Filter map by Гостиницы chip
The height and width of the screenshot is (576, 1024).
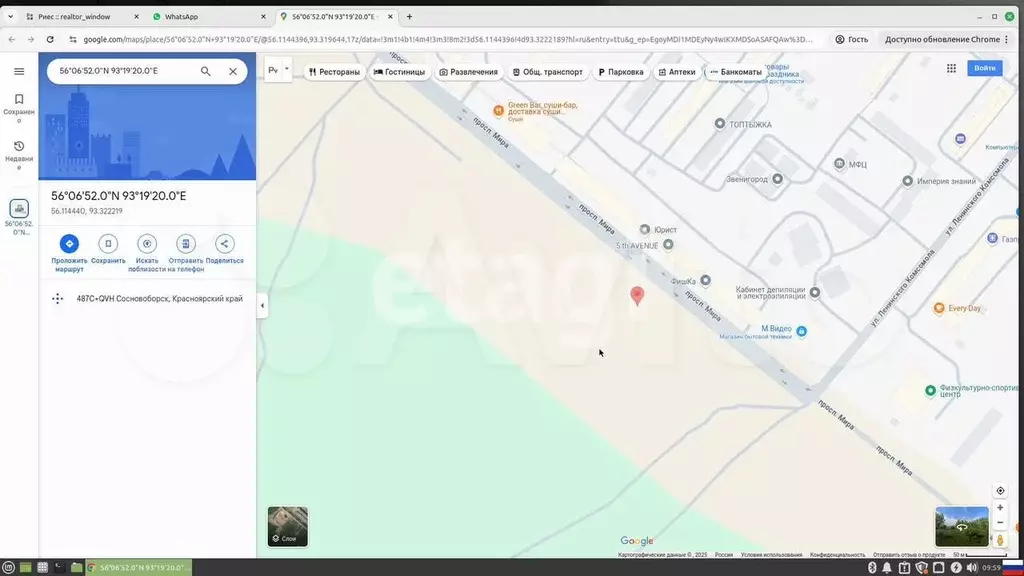[400, 72]
